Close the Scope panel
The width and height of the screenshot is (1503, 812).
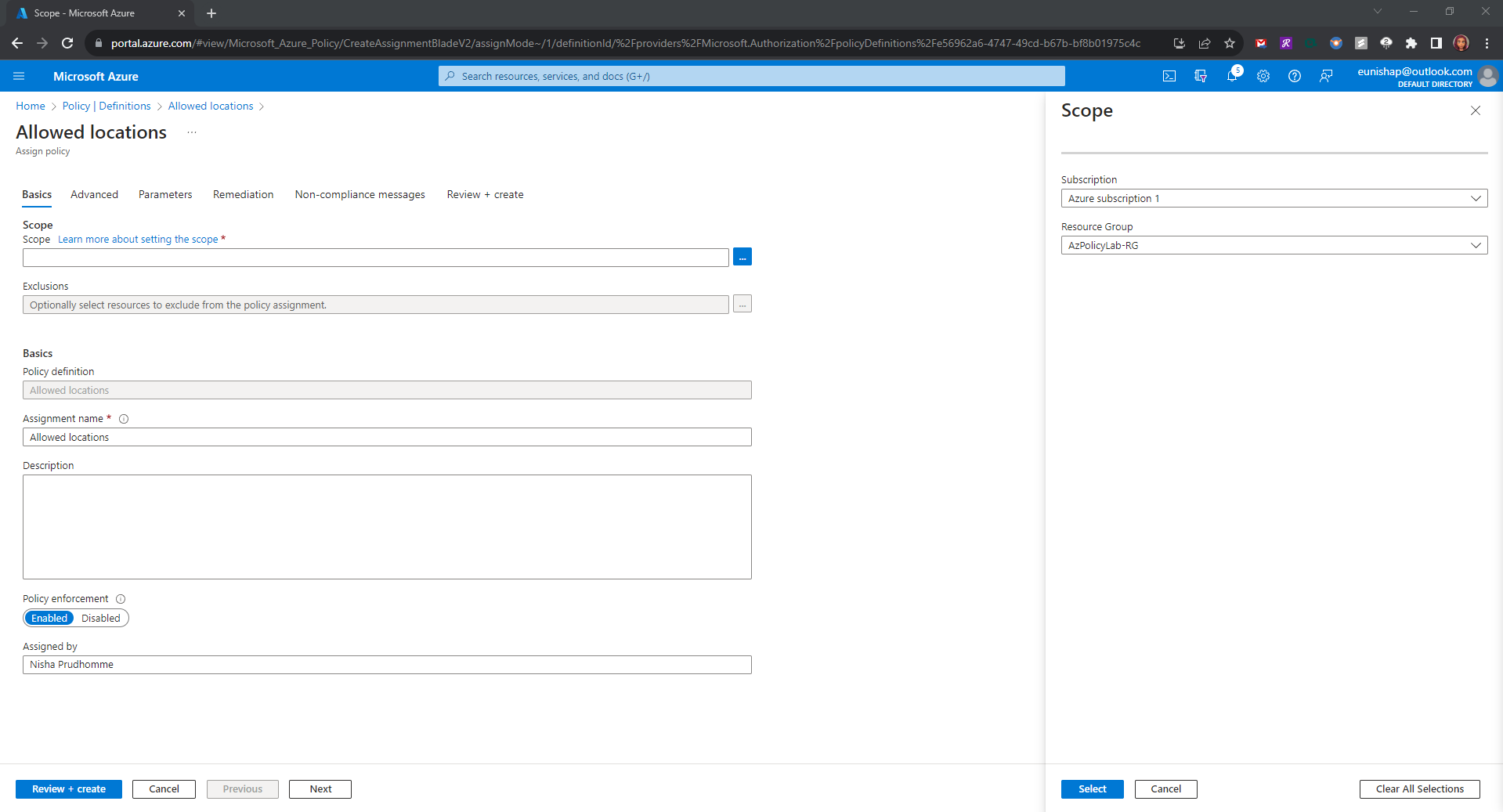click(1476, 110)
